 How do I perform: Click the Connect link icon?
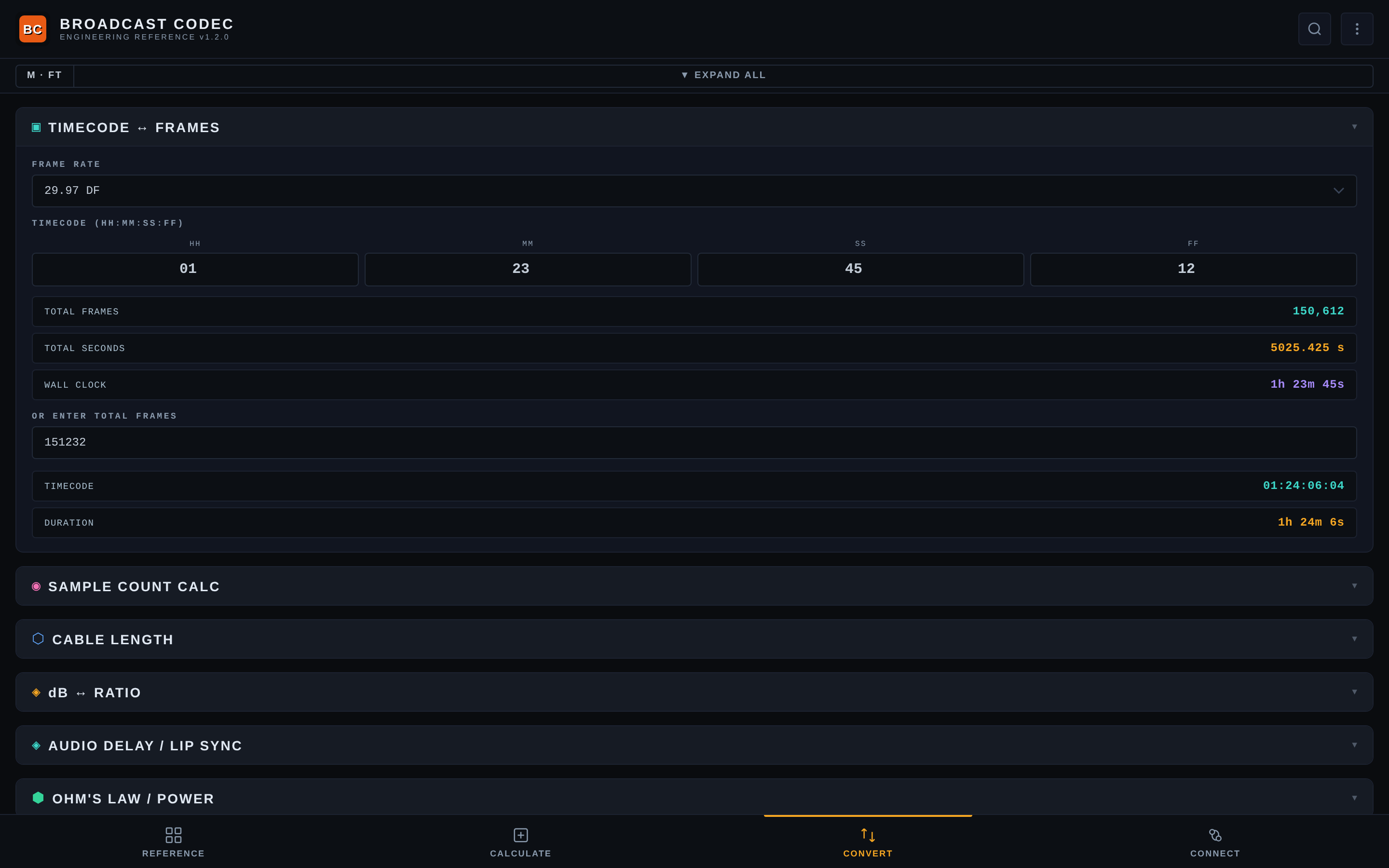[x=1215, y=835]
